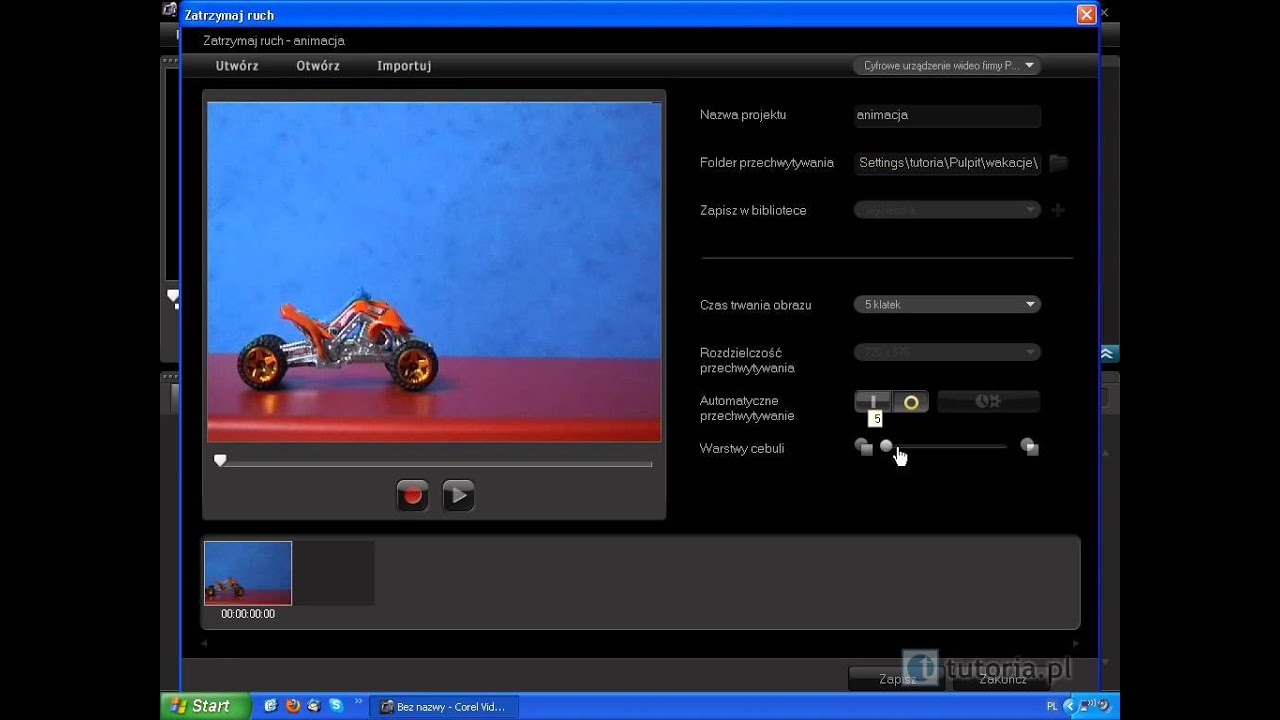Browse for capture folder with folder icon

1058,163
